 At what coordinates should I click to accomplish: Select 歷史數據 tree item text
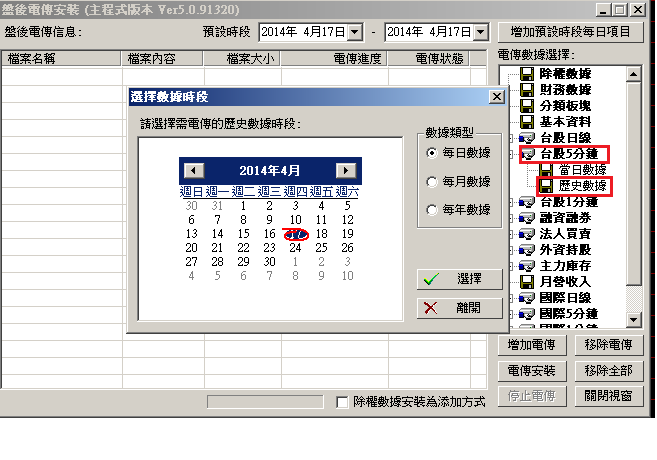click(582, 186)
